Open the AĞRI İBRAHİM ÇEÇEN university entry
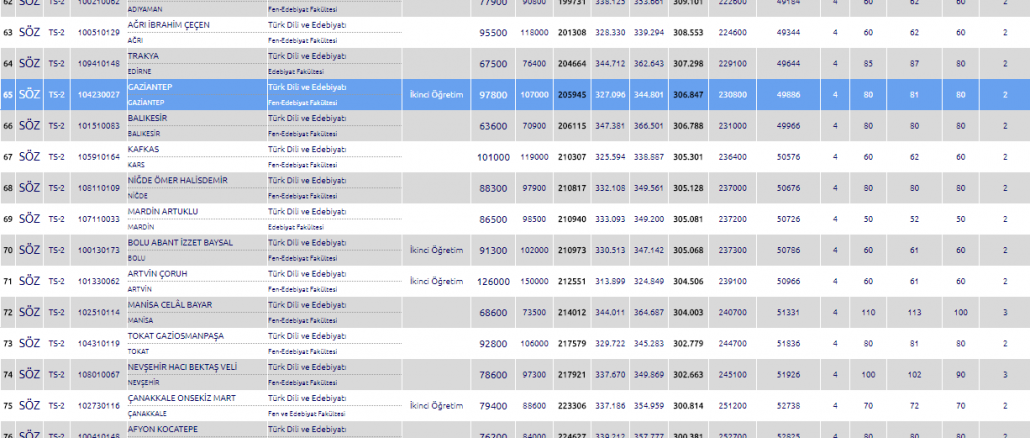 click(168, 24)
